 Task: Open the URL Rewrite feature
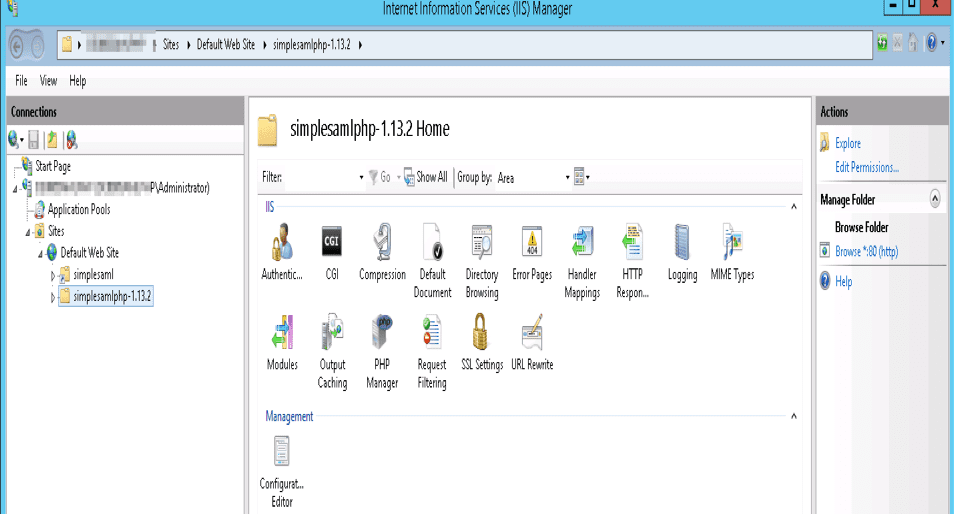tap(532, 333)
